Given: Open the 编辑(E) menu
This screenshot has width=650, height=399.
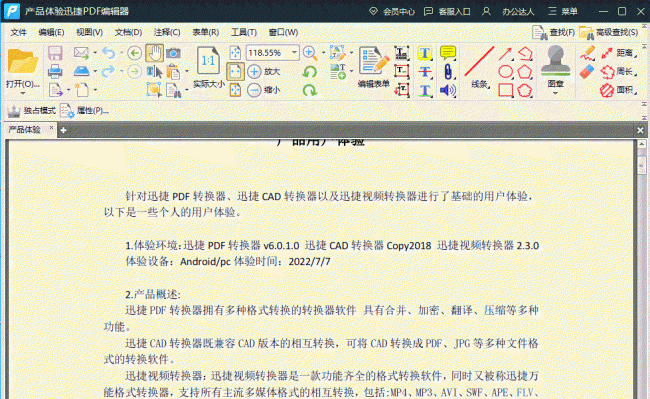Looking at the screenshot, I should [x=51, y=32].
